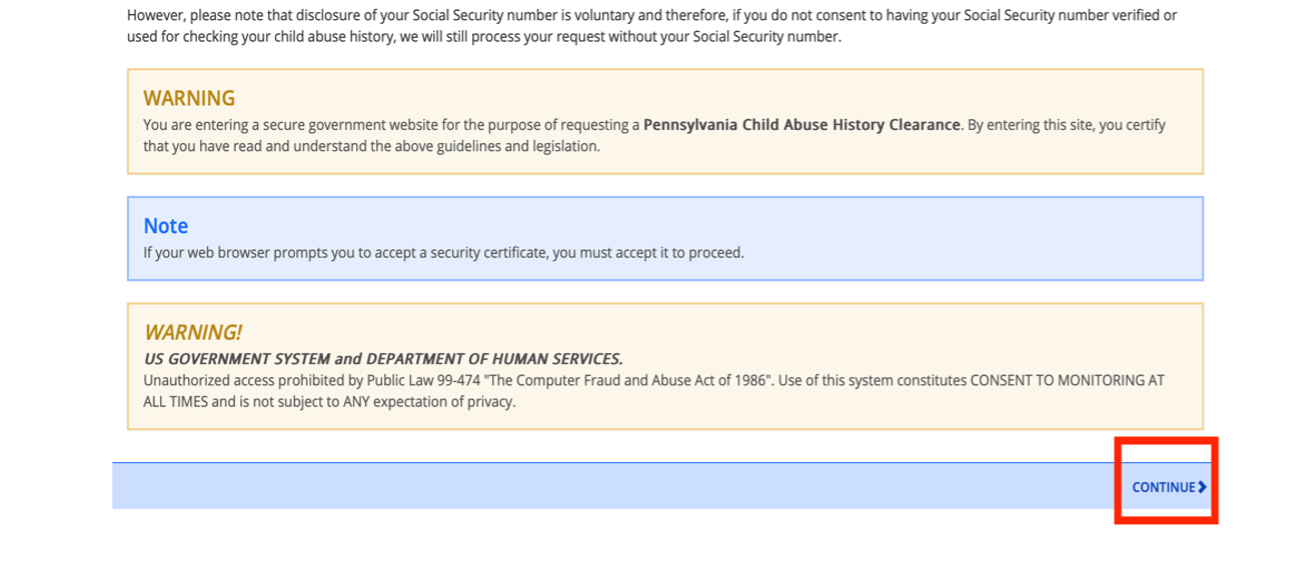
Task: Select the US GOVERNMENT SYSTEM bold line
Action: click(x=383, y=359)
